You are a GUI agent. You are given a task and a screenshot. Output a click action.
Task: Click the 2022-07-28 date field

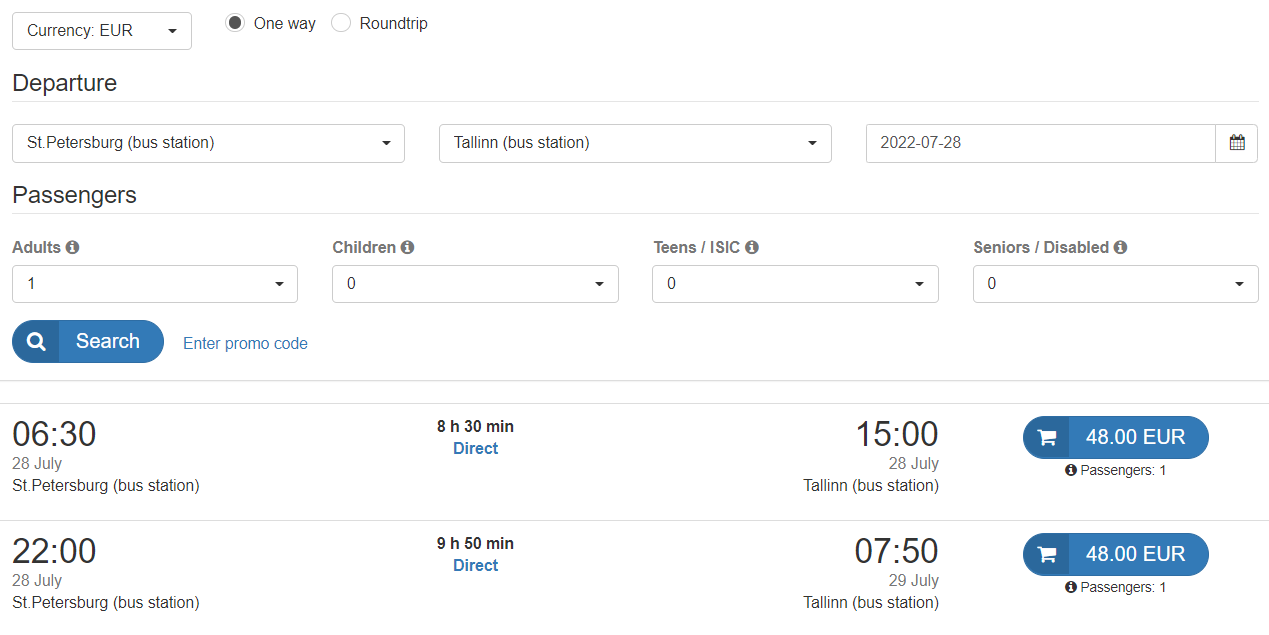pyautogui.click(x=1040, y=143)
